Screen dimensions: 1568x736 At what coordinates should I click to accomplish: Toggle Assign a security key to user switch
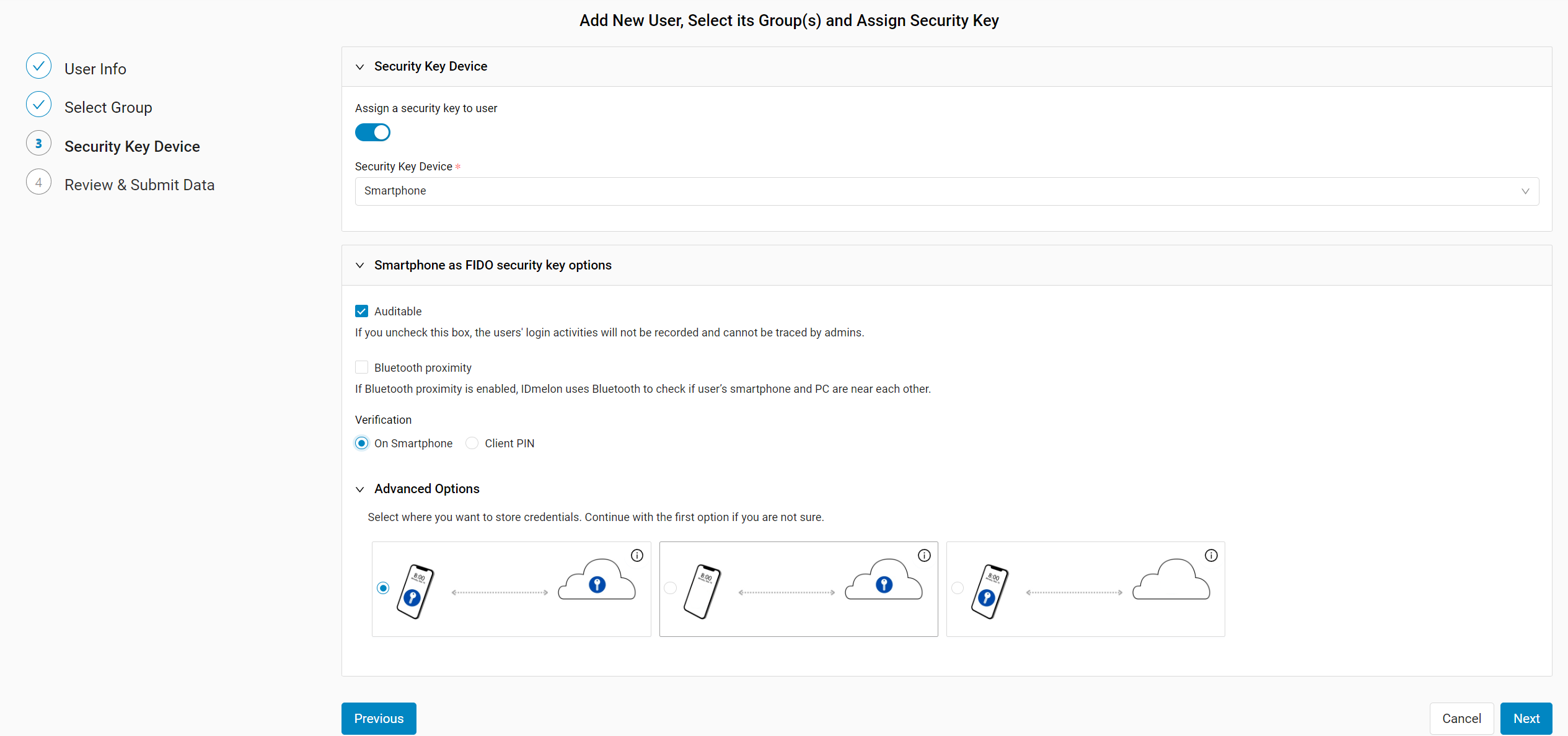pos(372,133)
